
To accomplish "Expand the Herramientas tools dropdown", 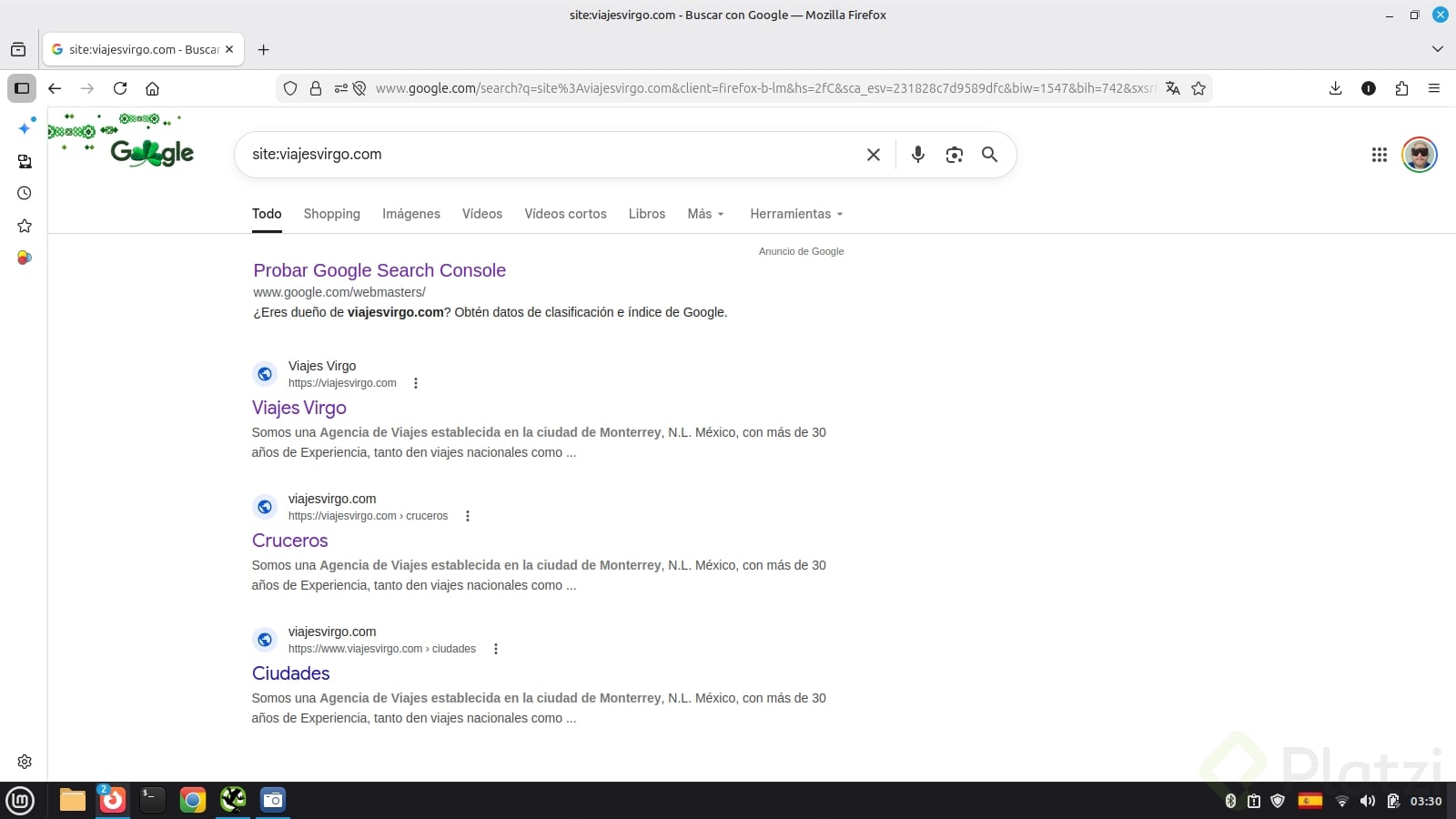I will click(x=797, y=214).
